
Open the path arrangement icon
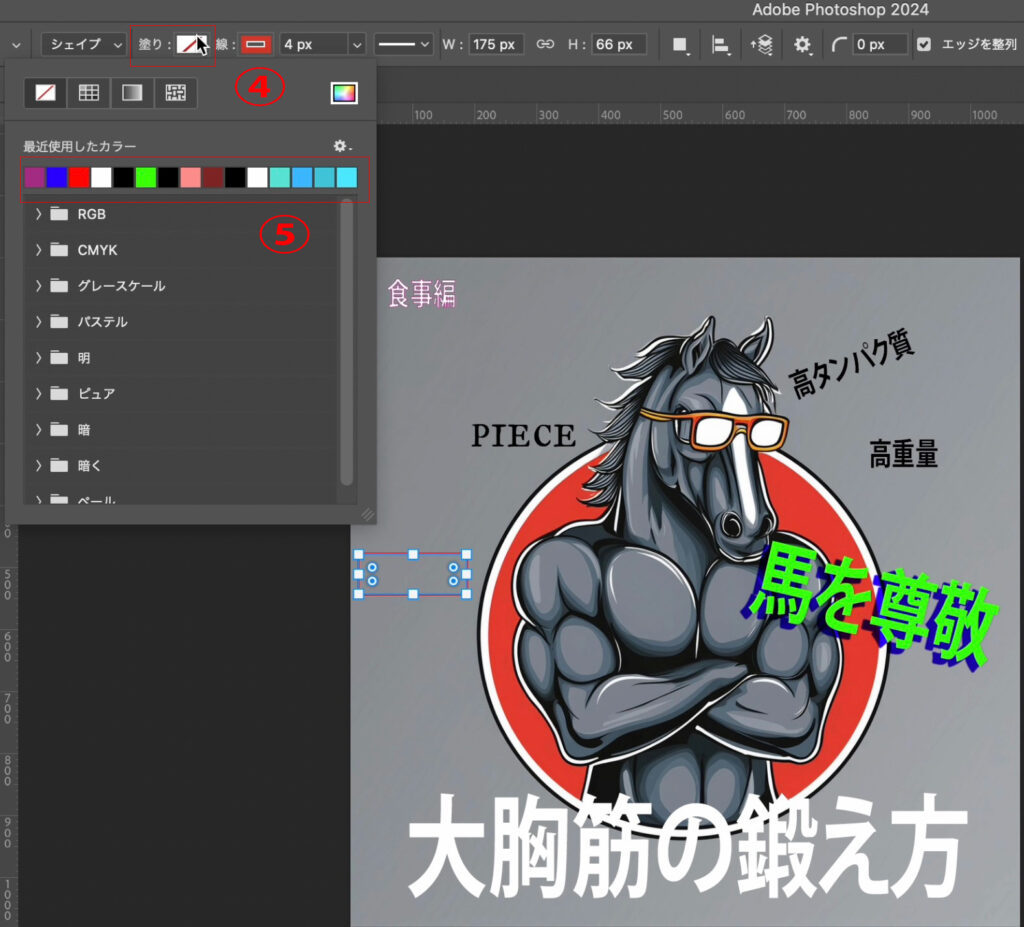pyautogui.click(x=761, y=45)
